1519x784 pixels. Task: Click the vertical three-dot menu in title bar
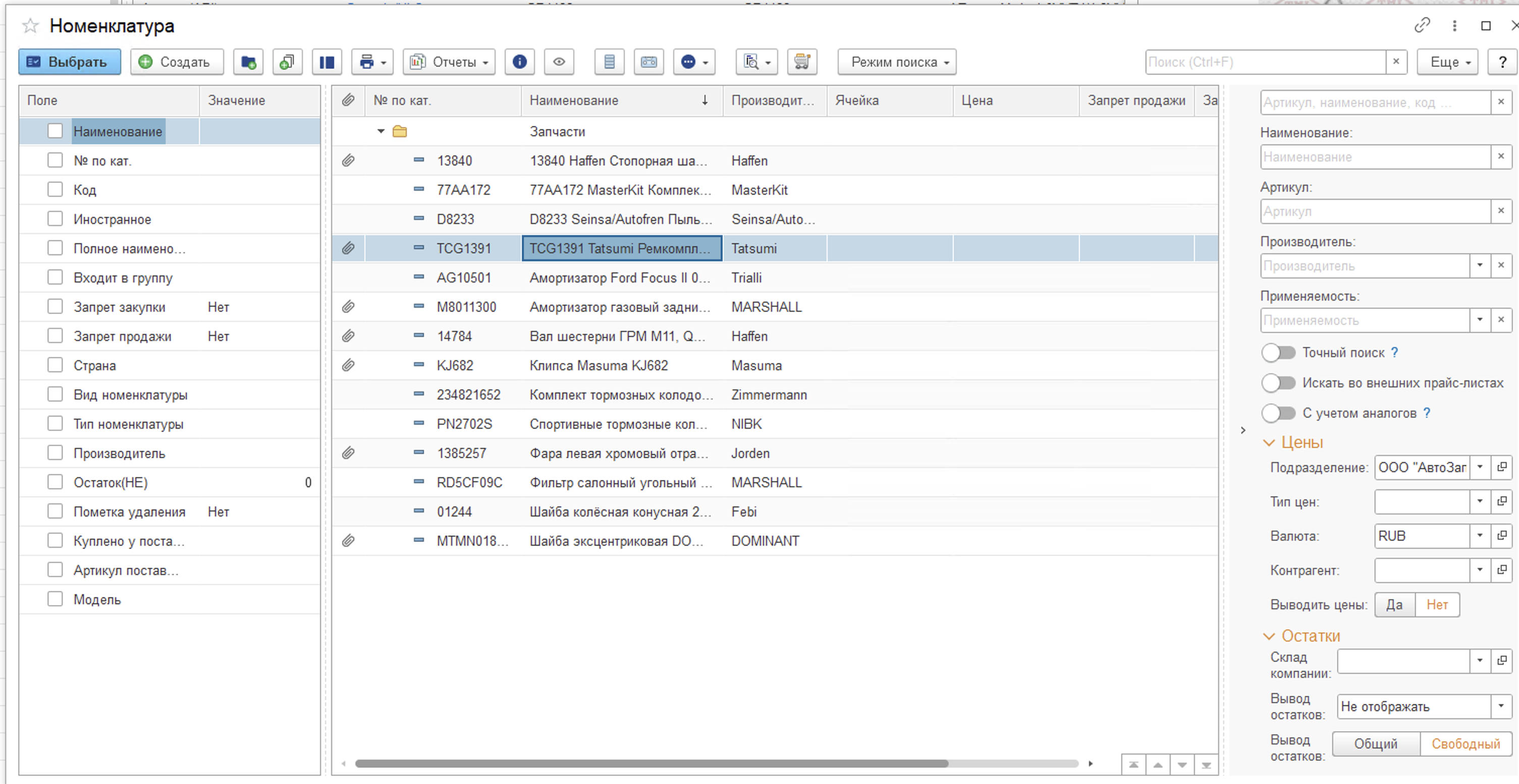1455,25
